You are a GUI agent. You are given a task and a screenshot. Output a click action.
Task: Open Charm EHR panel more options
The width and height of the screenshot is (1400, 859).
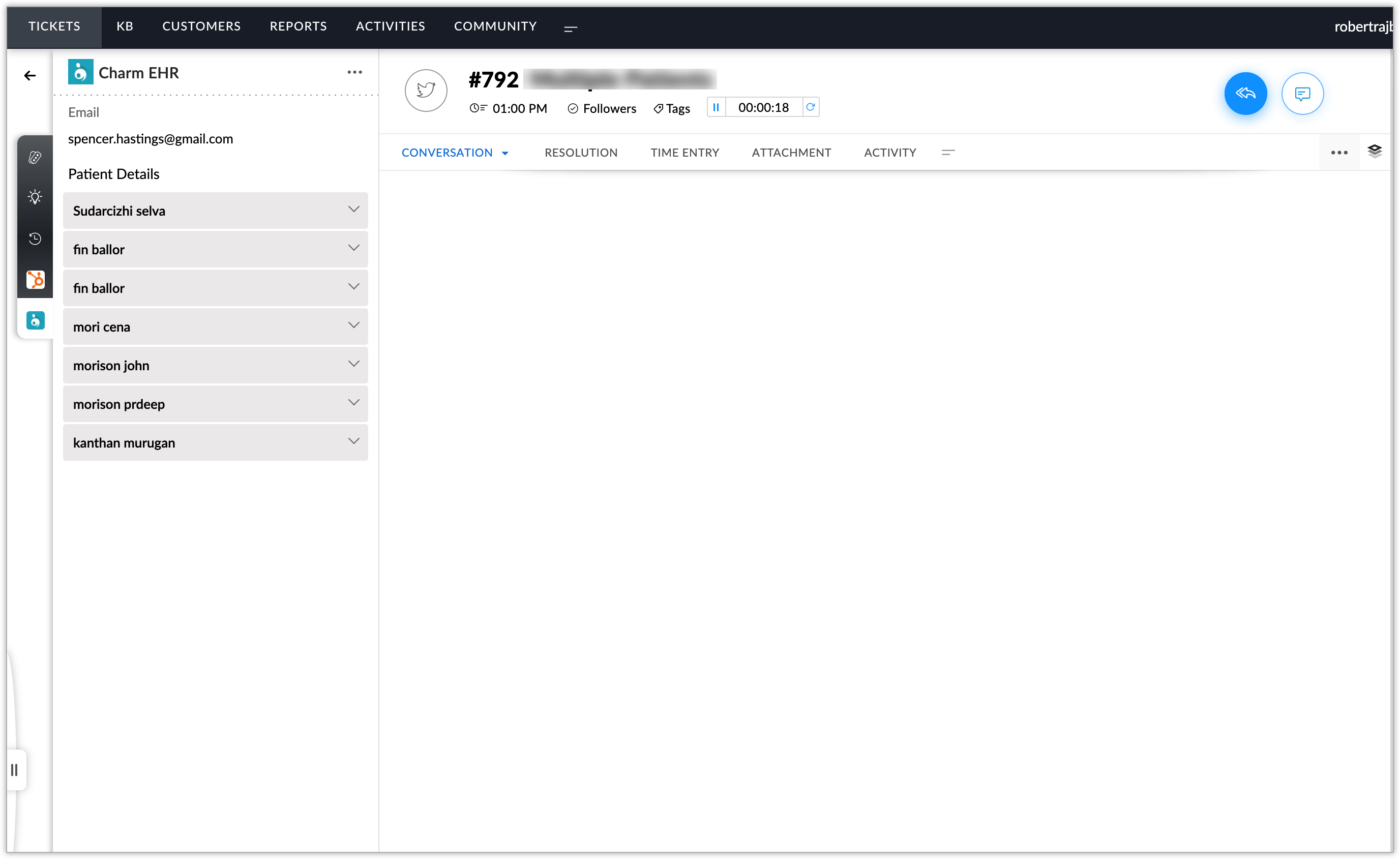click(354, 72)
